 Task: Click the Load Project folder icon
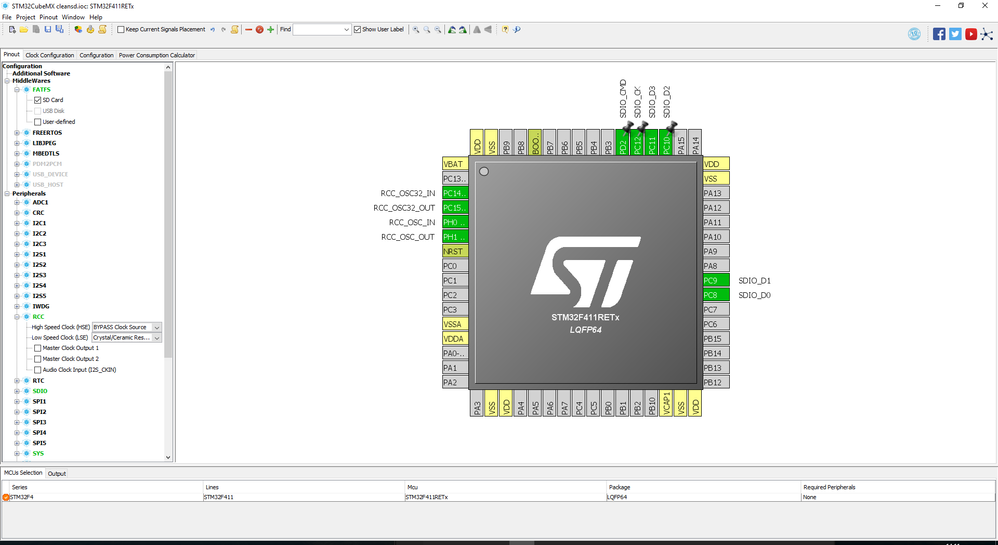point(24,29)
